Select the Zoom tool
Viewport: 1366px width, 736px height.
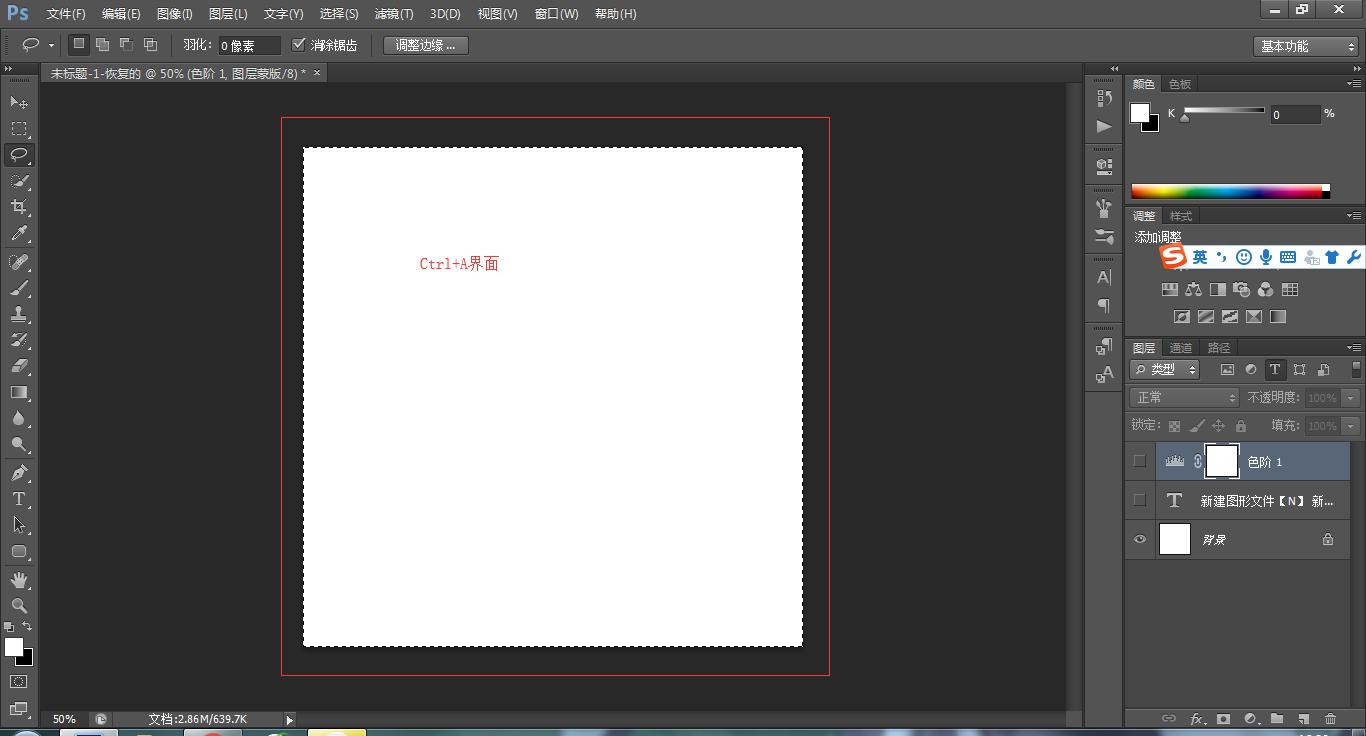[19, 606]
